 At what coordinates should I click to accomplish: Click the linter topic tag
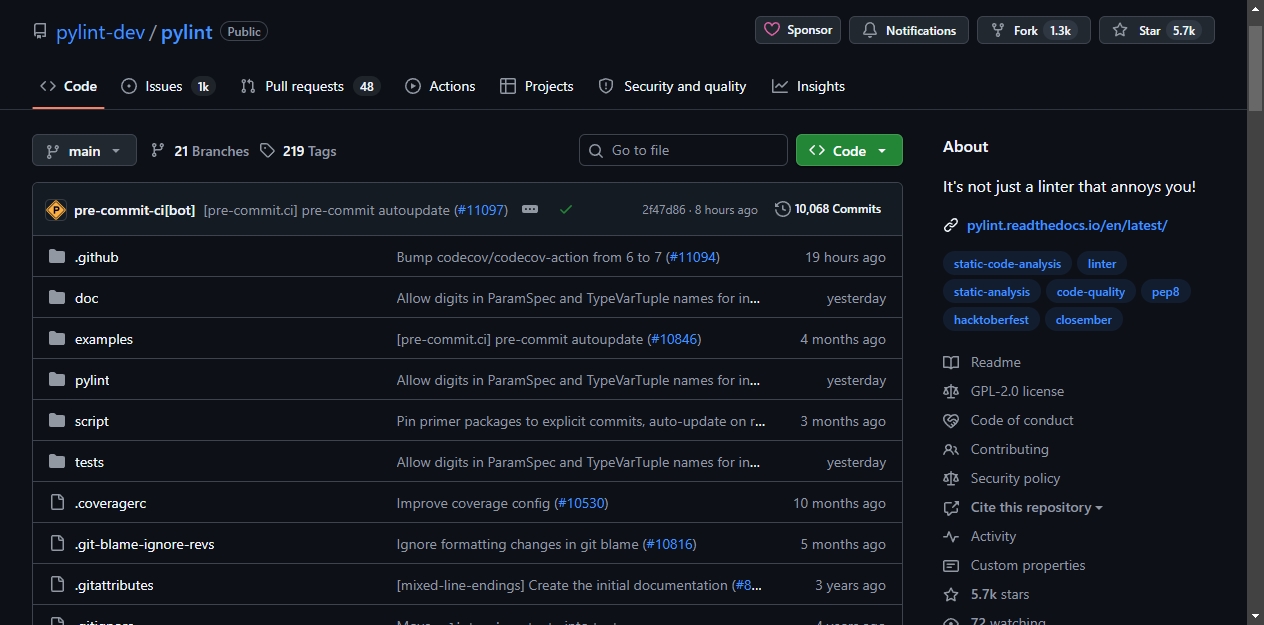coord(1102,264)
